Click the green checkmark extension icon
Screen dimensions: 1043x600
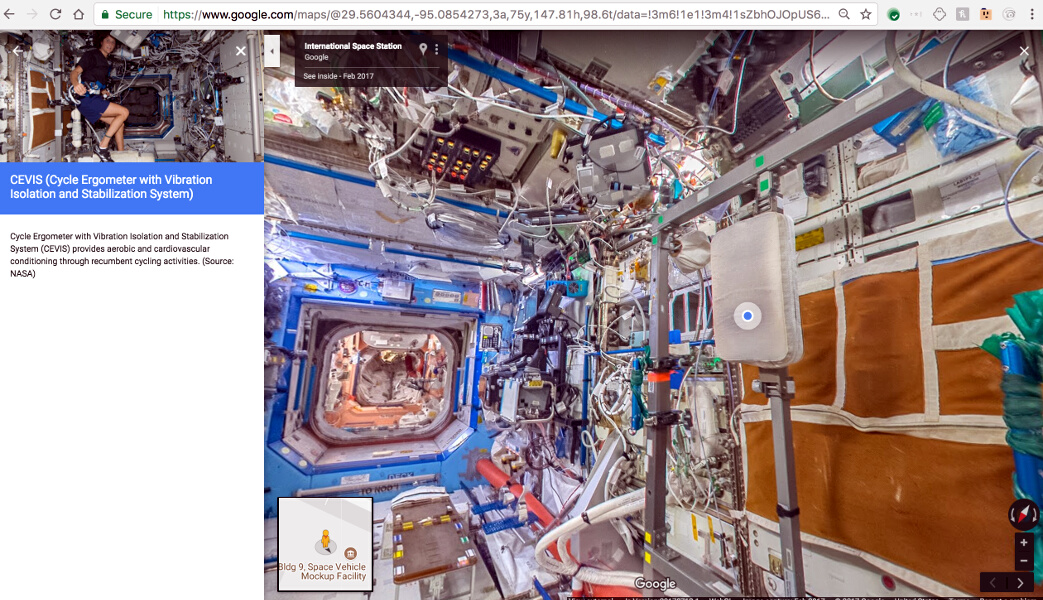pos(893,14)
